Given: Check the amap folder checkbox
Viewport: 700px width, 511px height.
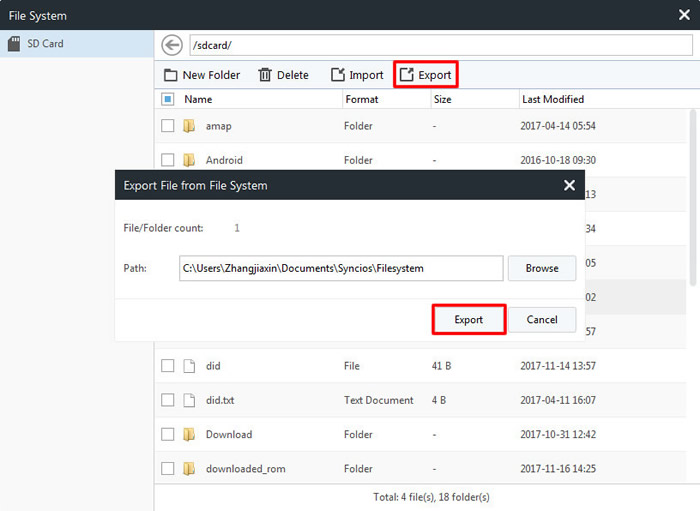Looking at the screenshot, I should [168, 126].
